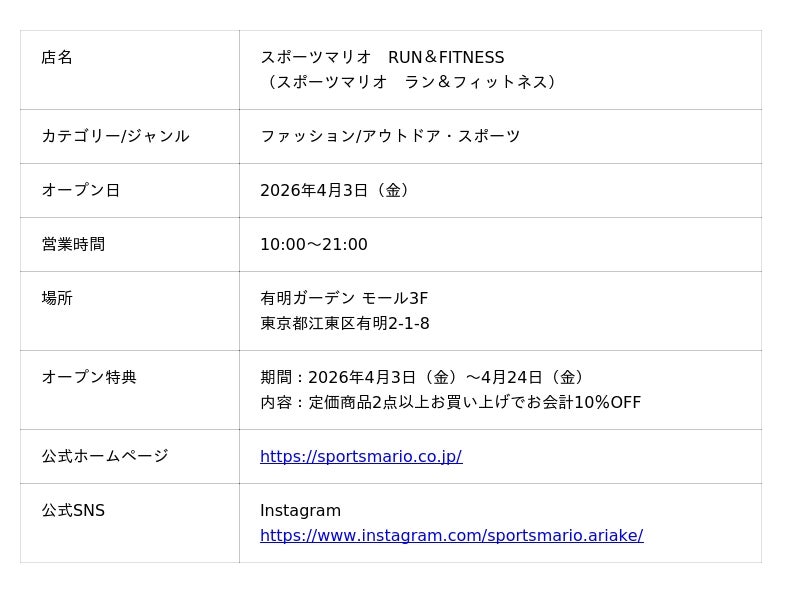Click the 営業時間 label cell
Image resolution: width=800 pixels, height=593 pixels.
[73, 244]
